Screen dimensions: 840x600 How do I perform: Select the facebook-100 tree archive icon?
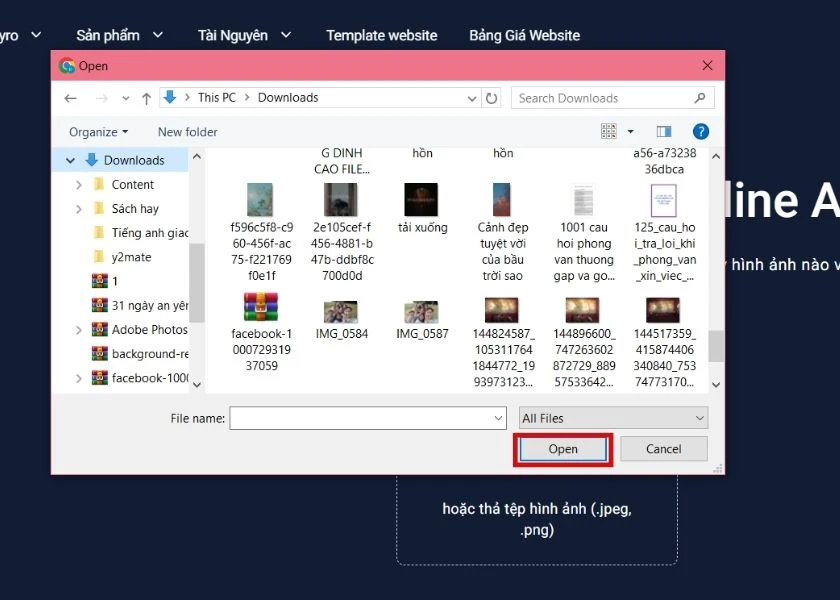tap(100, 378)
